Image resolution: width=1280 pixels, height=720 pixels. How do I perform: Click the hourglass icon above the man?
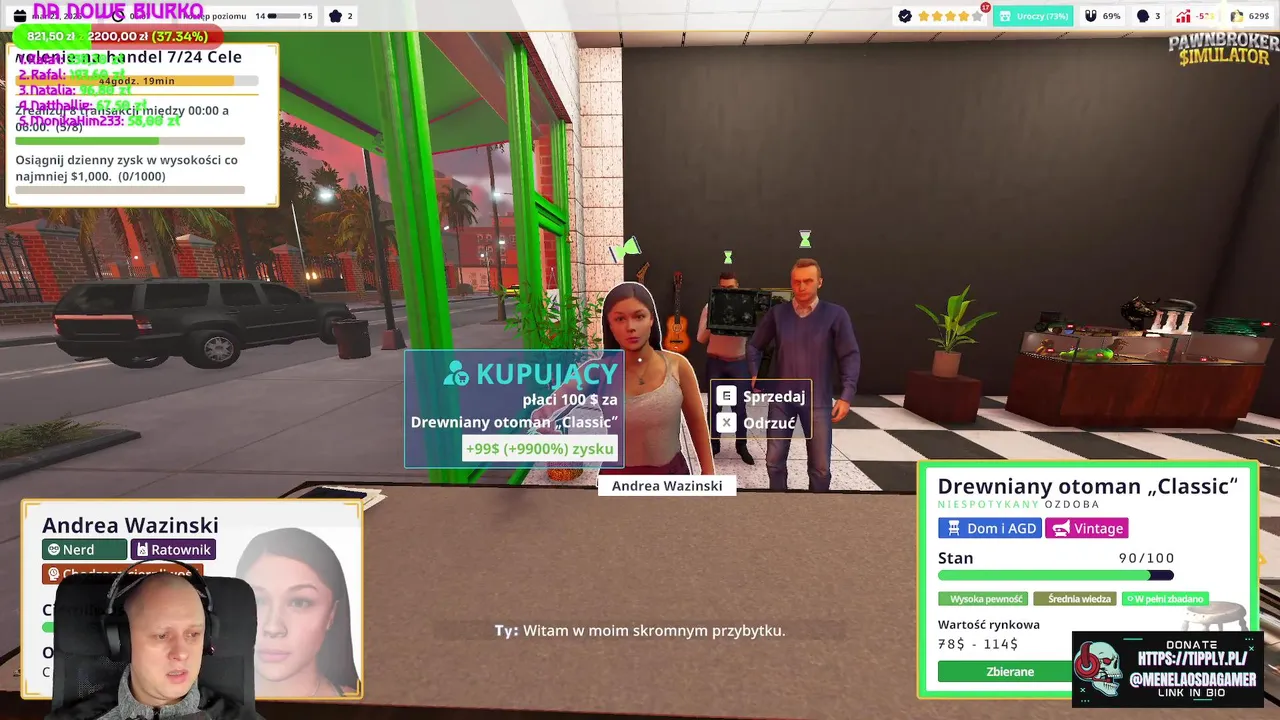pyautogui.click(x=805, y=239)
